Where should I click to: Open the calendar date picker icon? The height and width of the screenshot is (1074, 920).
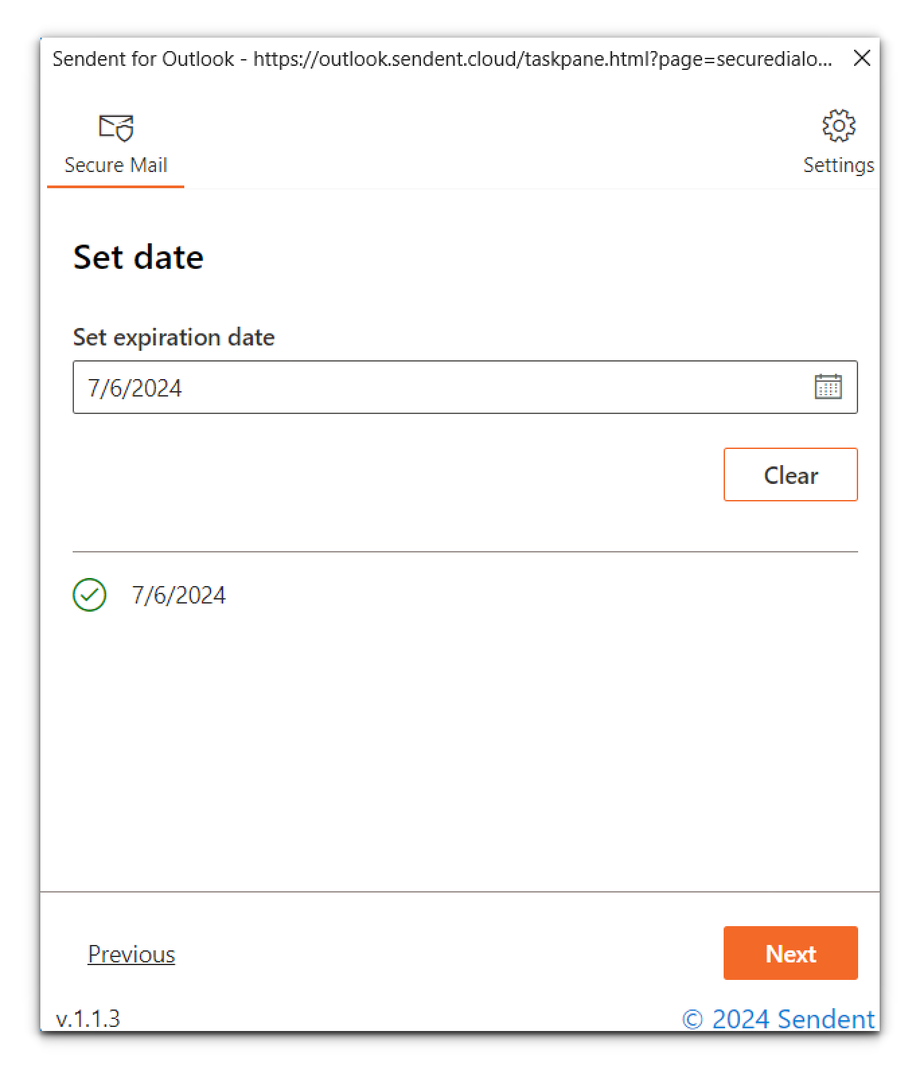click(828, 387)
